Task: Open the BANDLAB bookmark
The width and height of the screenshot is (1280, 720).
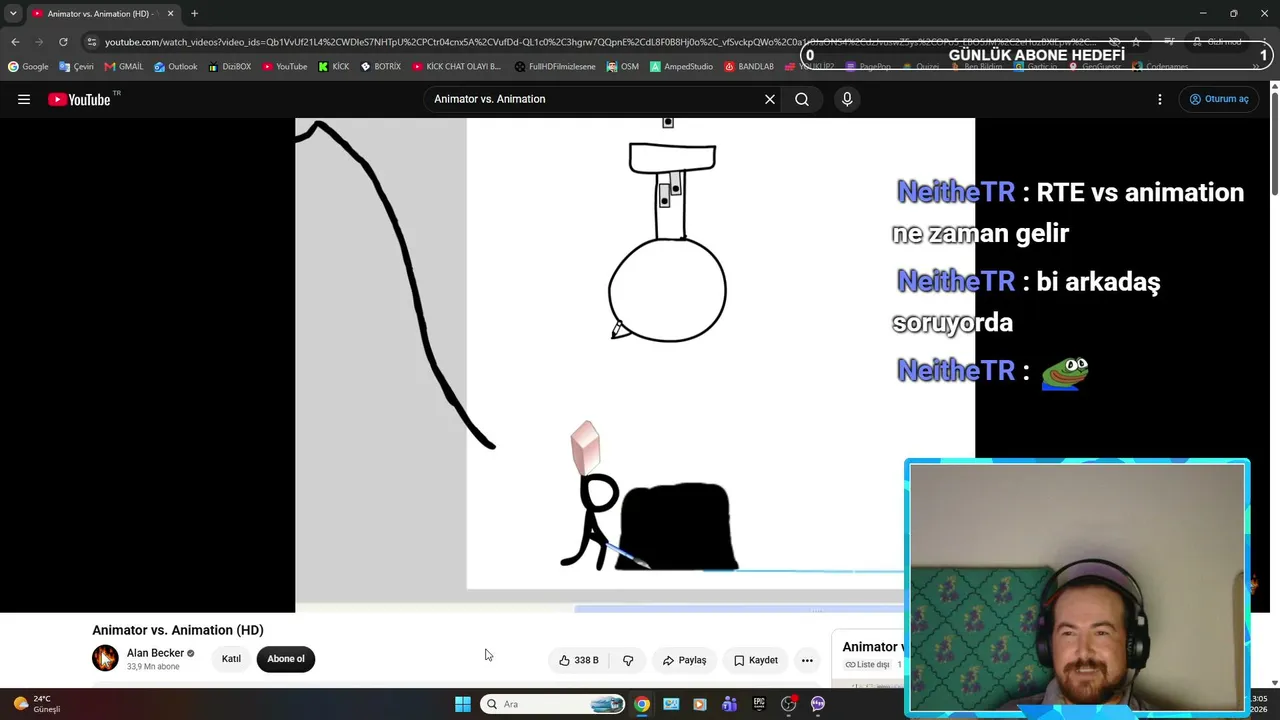Action: 749,67
